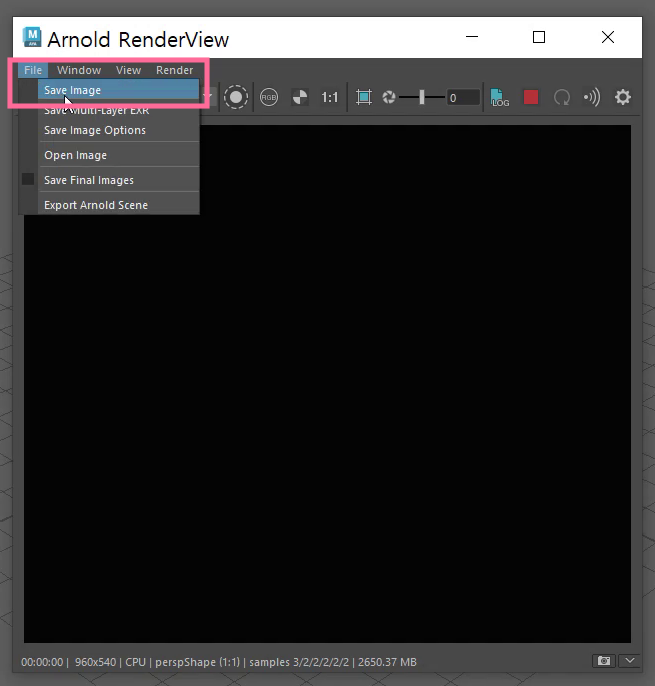655x686 pixels.
Task: Click the RGB channel display icon
Action: (x=269, y=97)
